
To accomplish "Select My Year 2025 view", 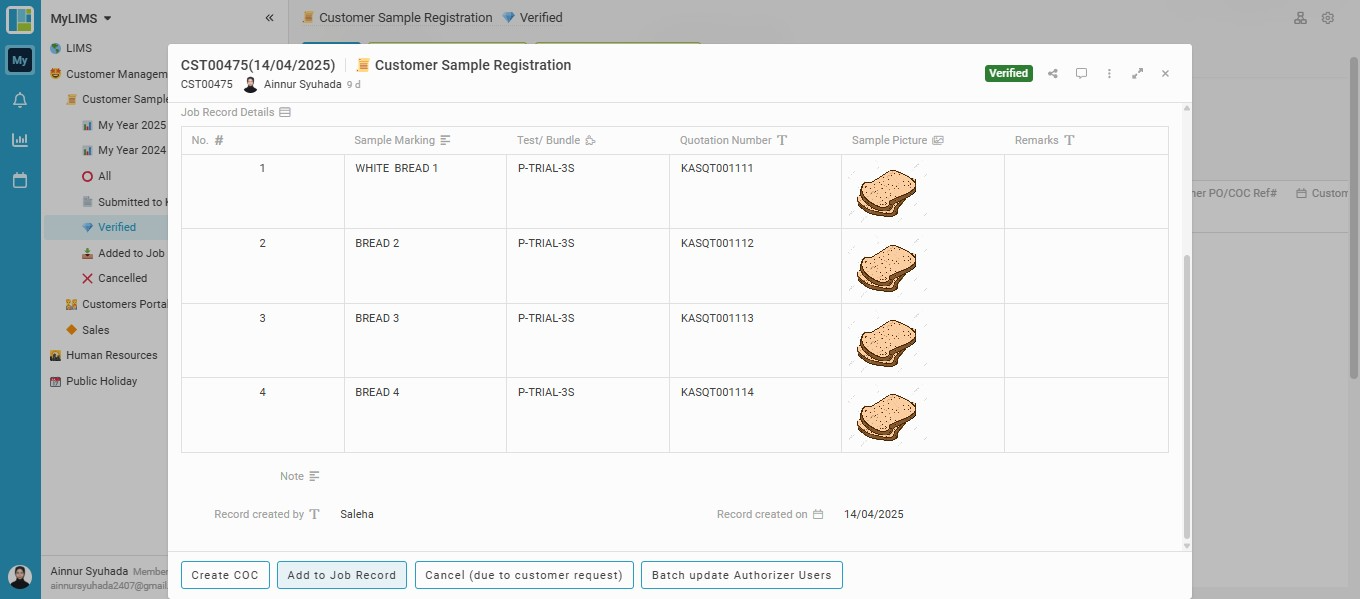I will (x=123, y=125).
